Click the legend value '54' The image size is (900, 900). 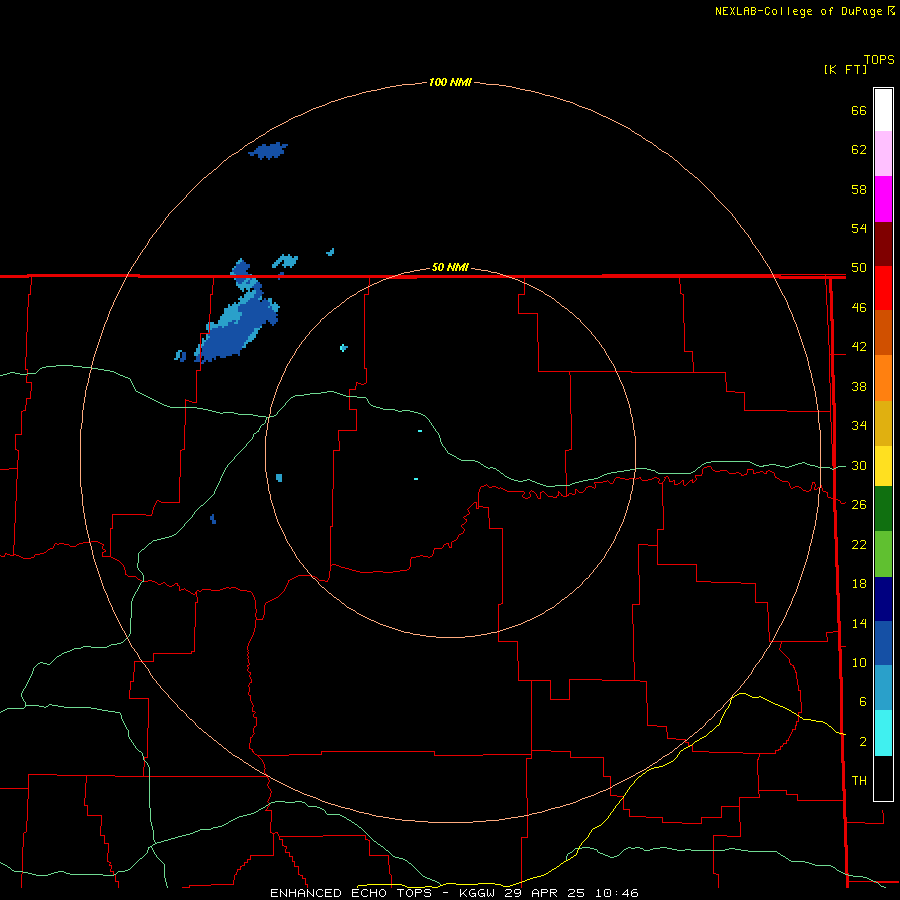859,228
